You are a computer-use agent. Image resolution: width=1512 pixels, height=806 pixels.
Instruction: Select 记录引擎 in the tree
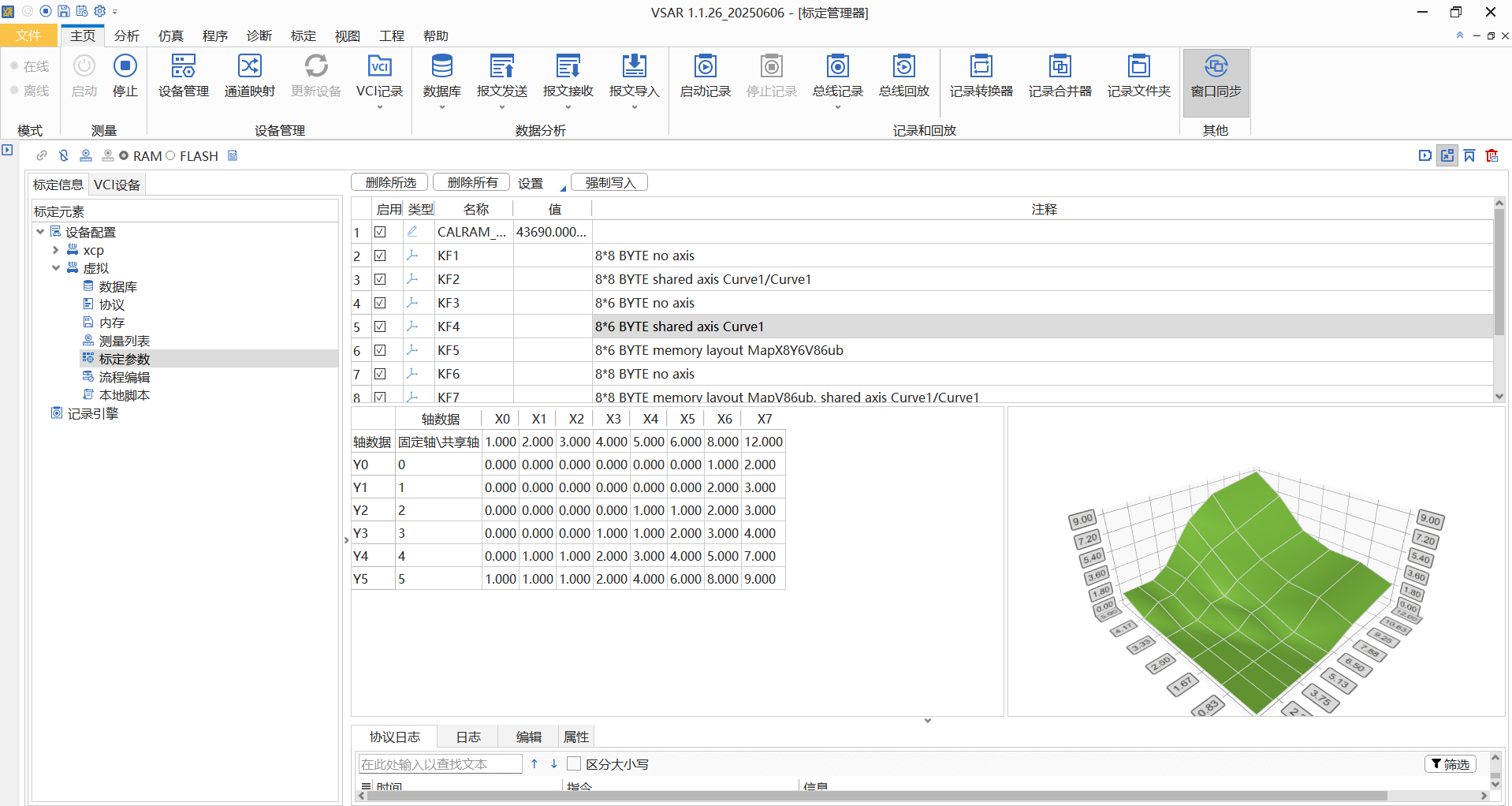click(x=93, y=413)
